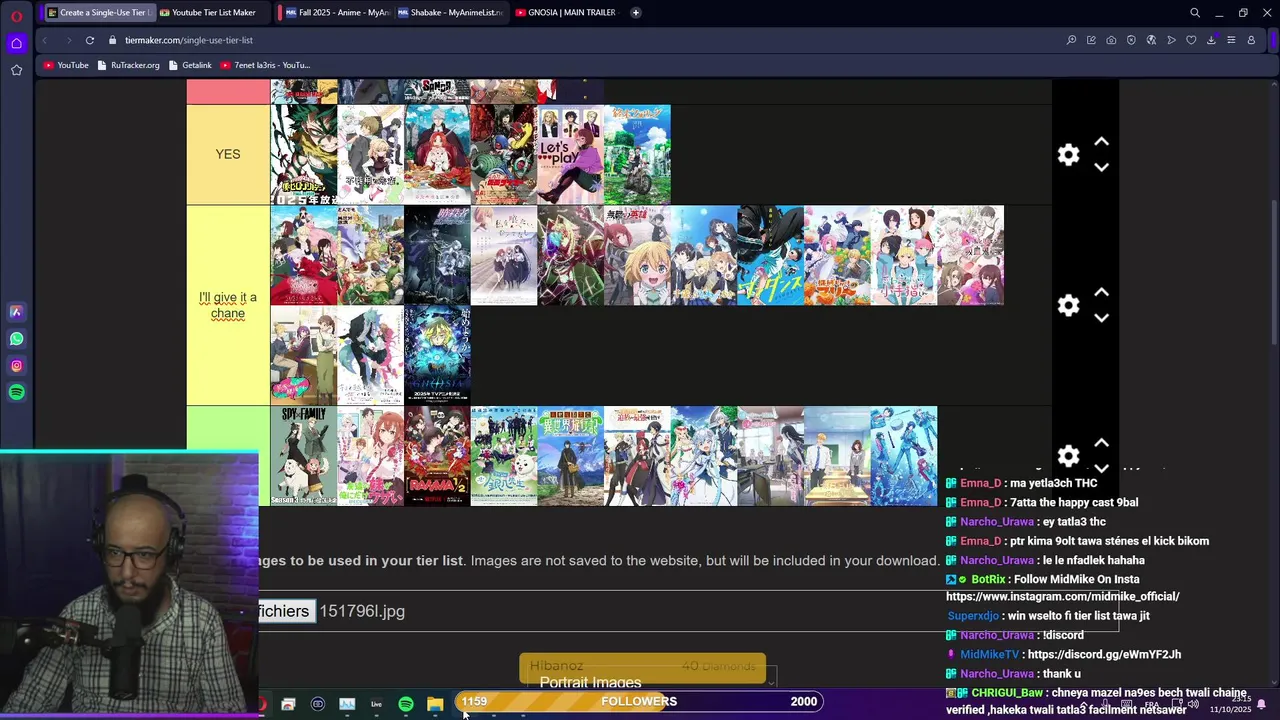Open the Windows notification bell
The height and width of the screenshot is (720, 1280).
1261,705
